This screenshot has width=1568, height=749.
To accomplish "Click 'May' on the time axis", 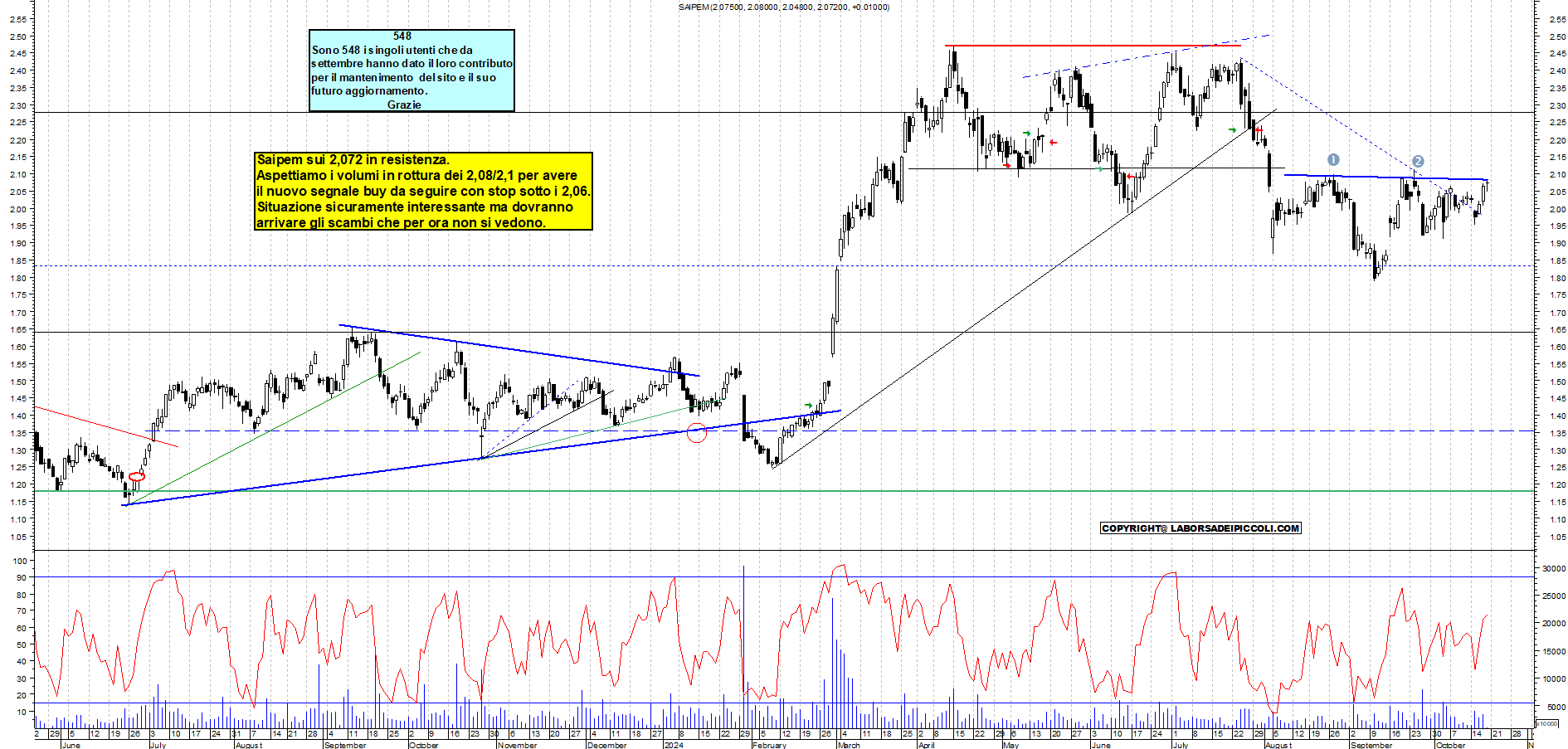I will [x=1010, y=745].
